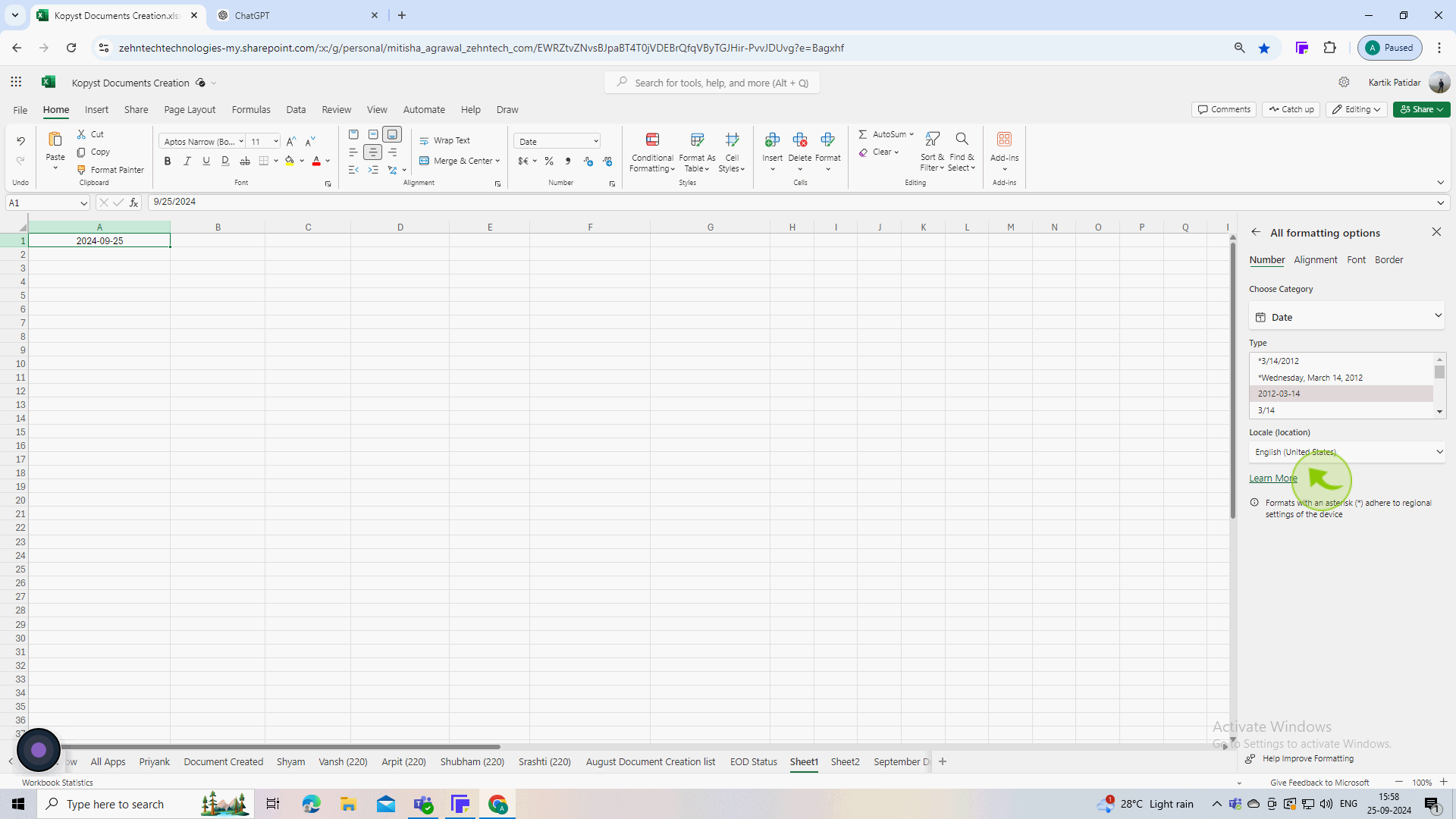
Task: Click the Catch up button
Action: [x=1291, y=109]
